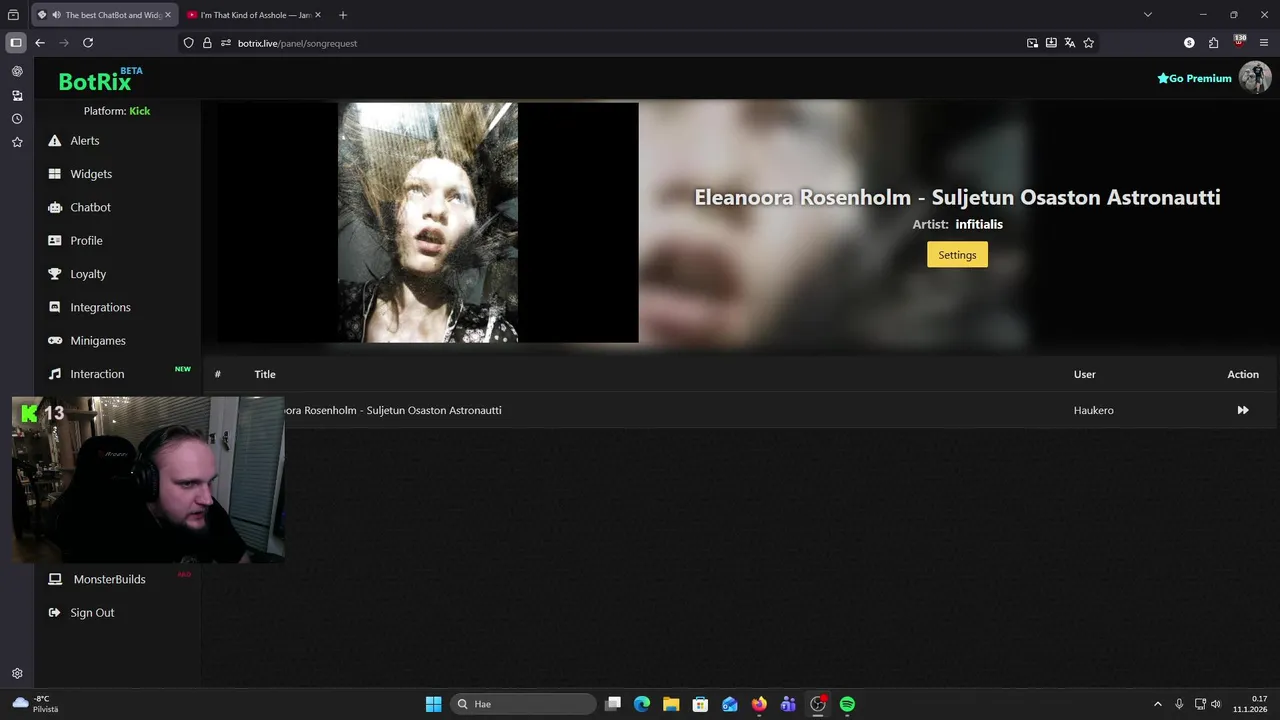
Task: Reload the current page
Action: [x=88, y=43]
